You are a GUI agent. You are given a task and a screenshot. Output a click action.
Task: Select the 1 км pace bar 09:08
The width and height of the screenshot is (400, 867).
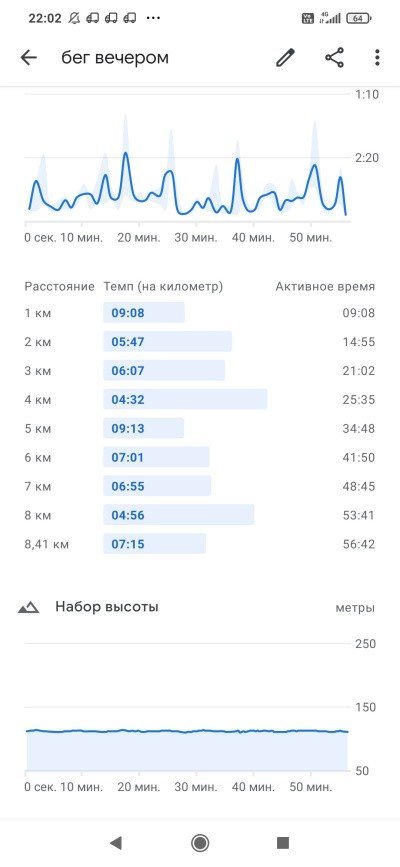(144, 313)
